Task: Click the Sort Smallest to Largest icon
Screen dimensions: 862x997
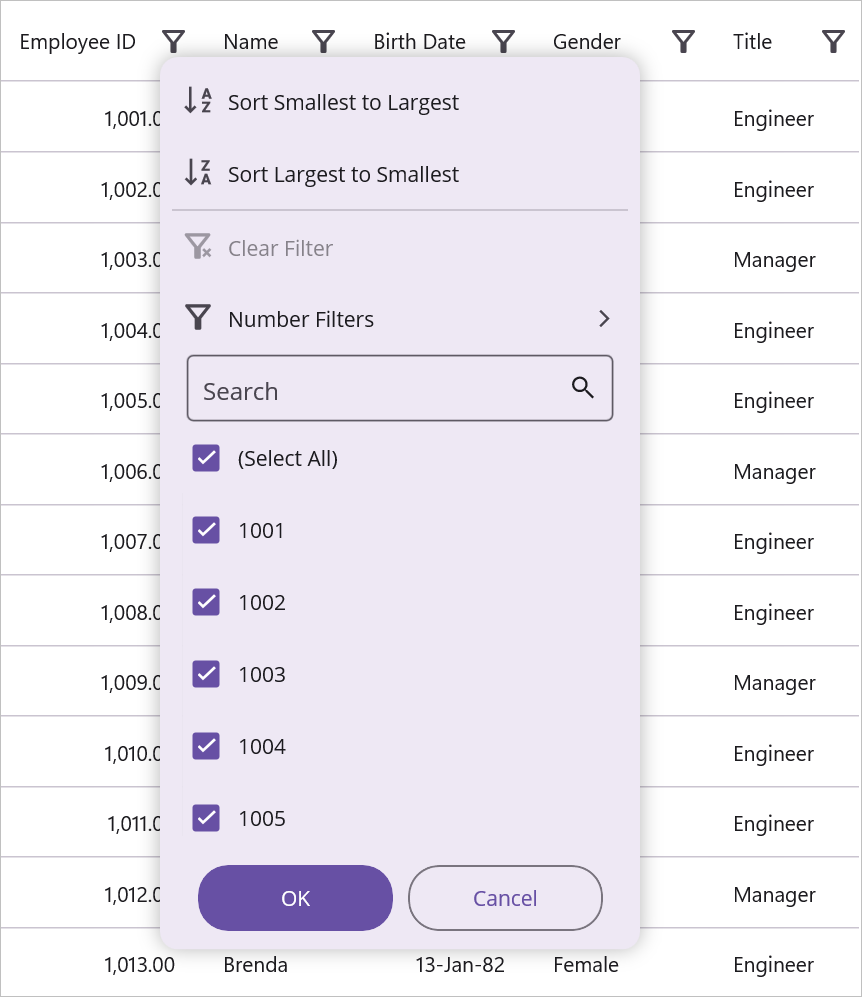Action: (199, 100)
